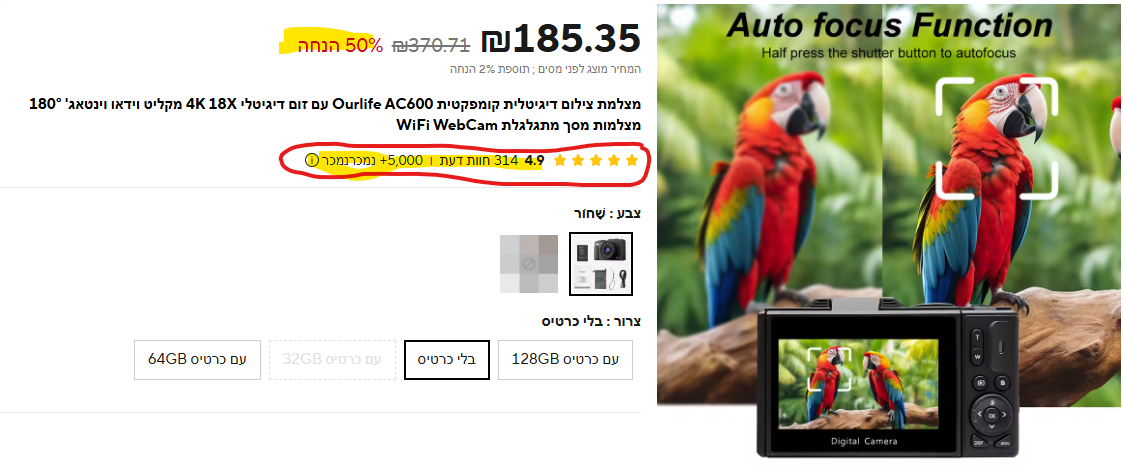Click the T zoom button on the camera
This screenshot has width=1123, height=469.
[978, 337]
